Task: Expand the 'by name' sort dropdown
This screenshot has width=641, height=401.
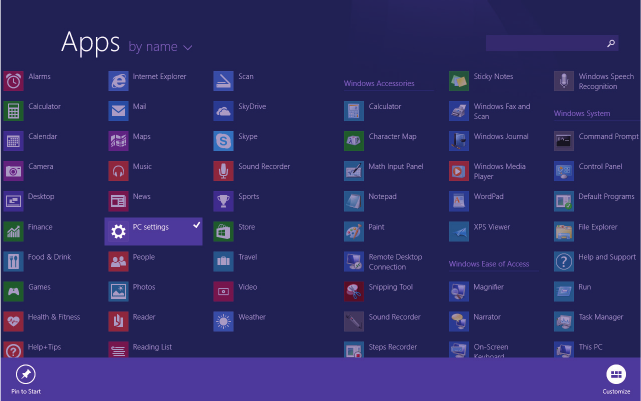Action: pyautogui.click(x=160, y=47)
